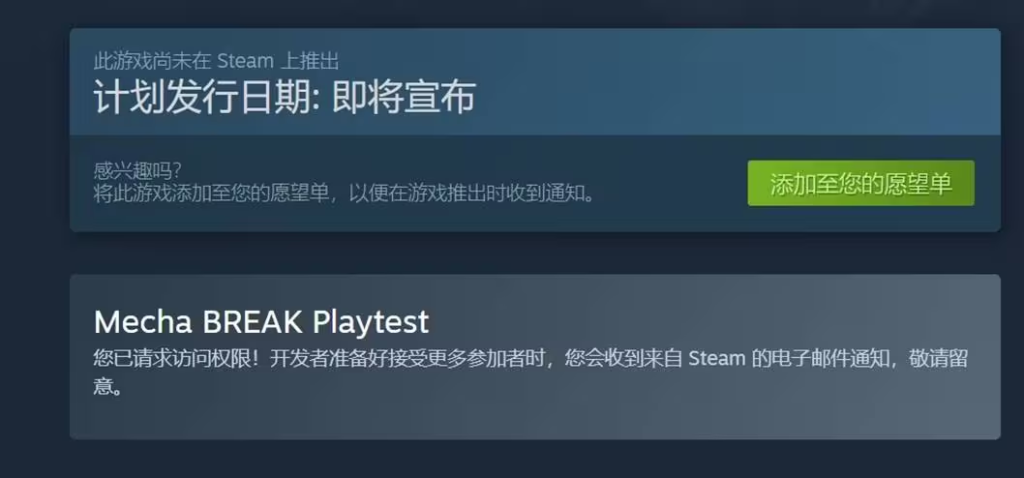Click the word Steam in the not-released notice

[245, 61]
